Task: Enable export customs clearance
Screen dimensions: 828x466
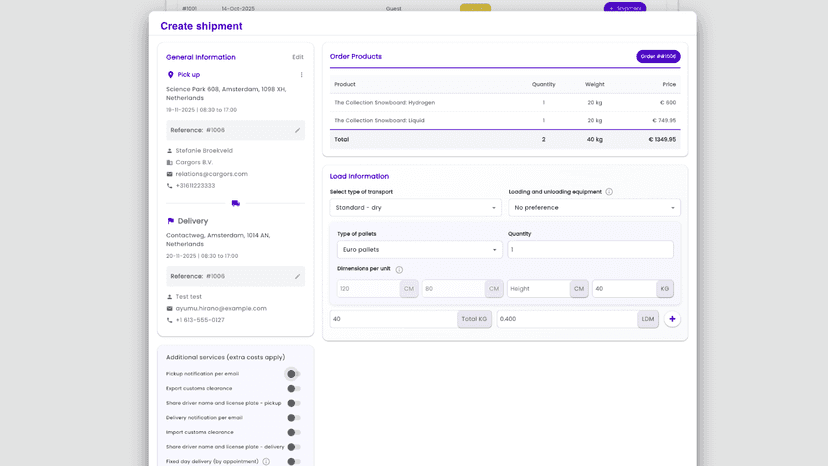Action: [293, 388]
